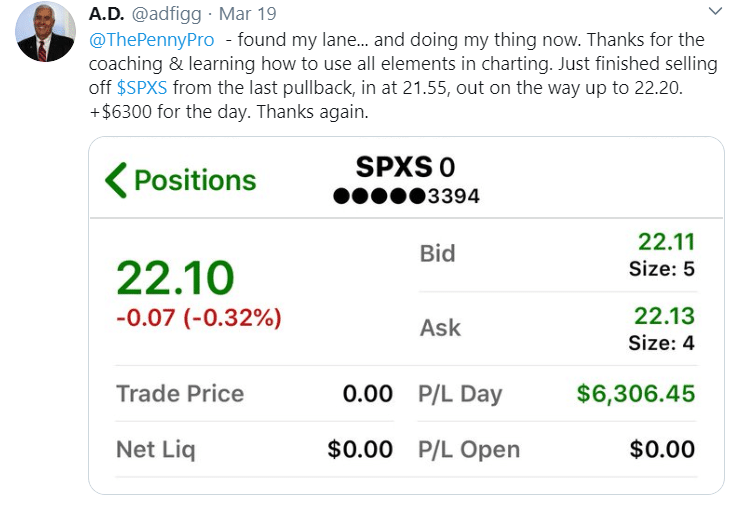Open the $SPXS cashtag link
The height and width of the screenshot is (505, 742).
(141, 88)
